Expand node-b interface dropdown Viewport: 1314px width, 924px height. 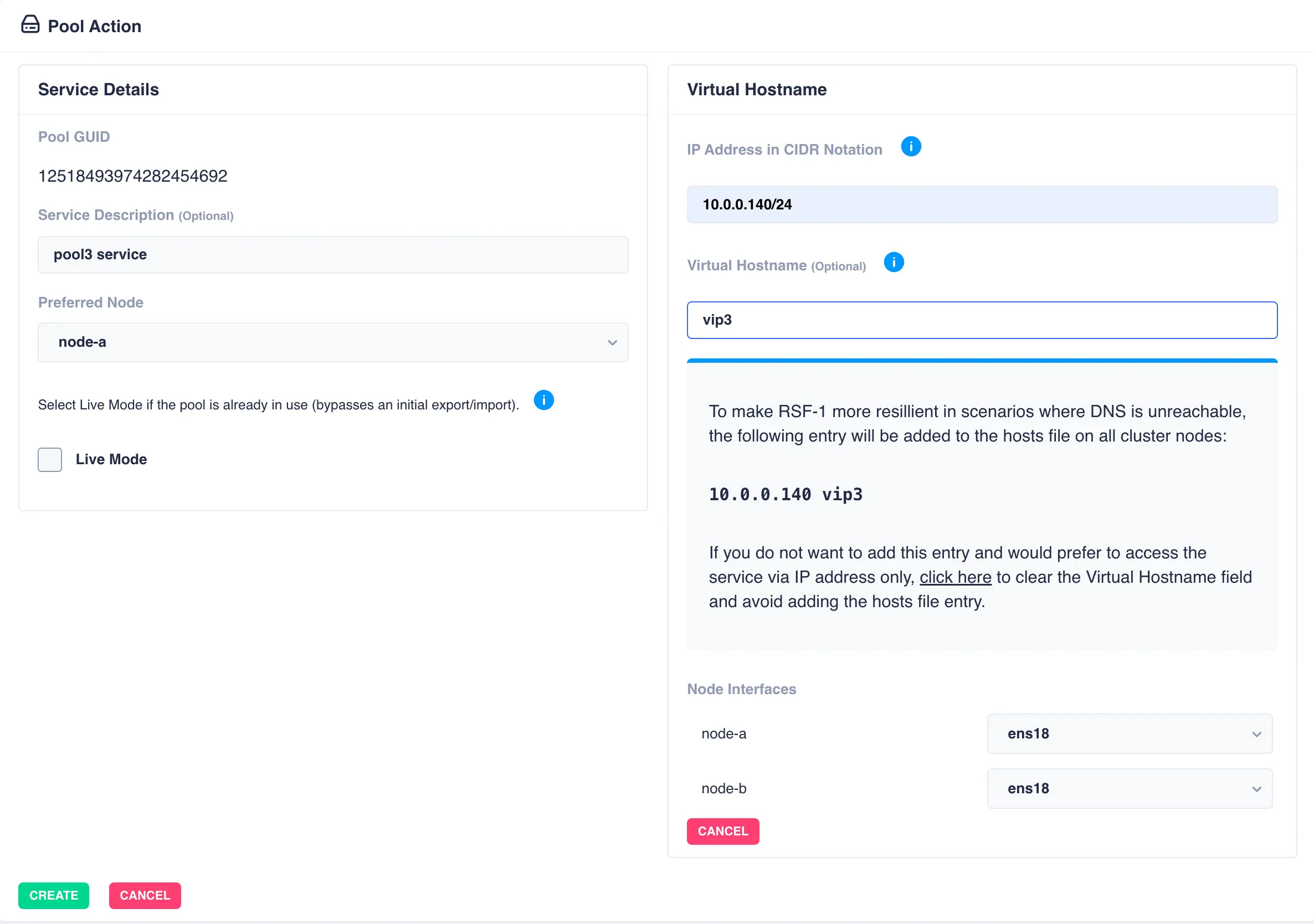pos(1128,788)
